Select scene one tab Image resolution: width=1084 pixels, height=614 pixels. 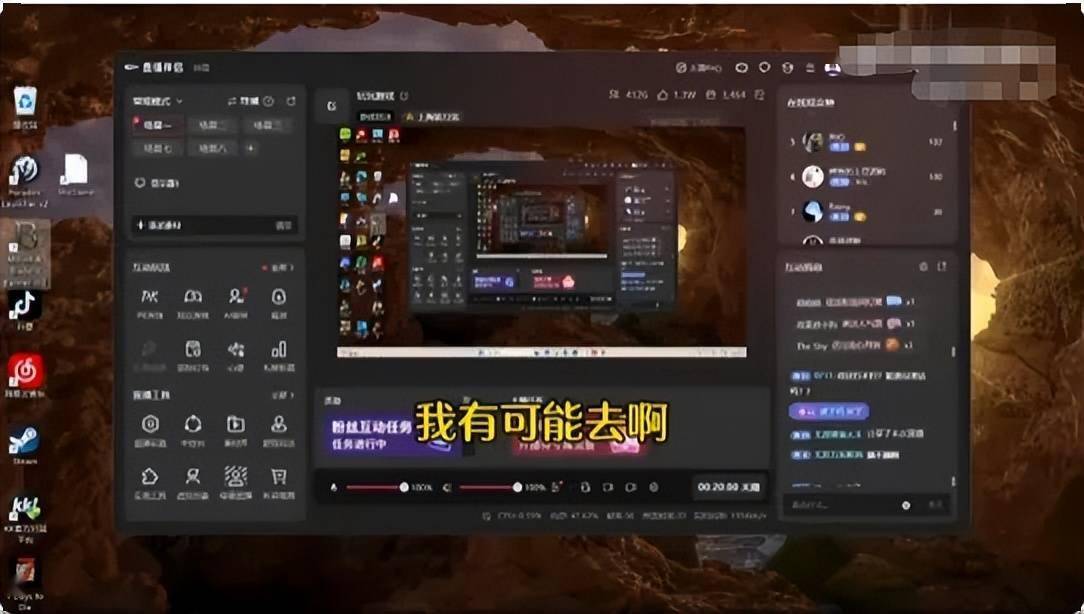pos(158,125)
